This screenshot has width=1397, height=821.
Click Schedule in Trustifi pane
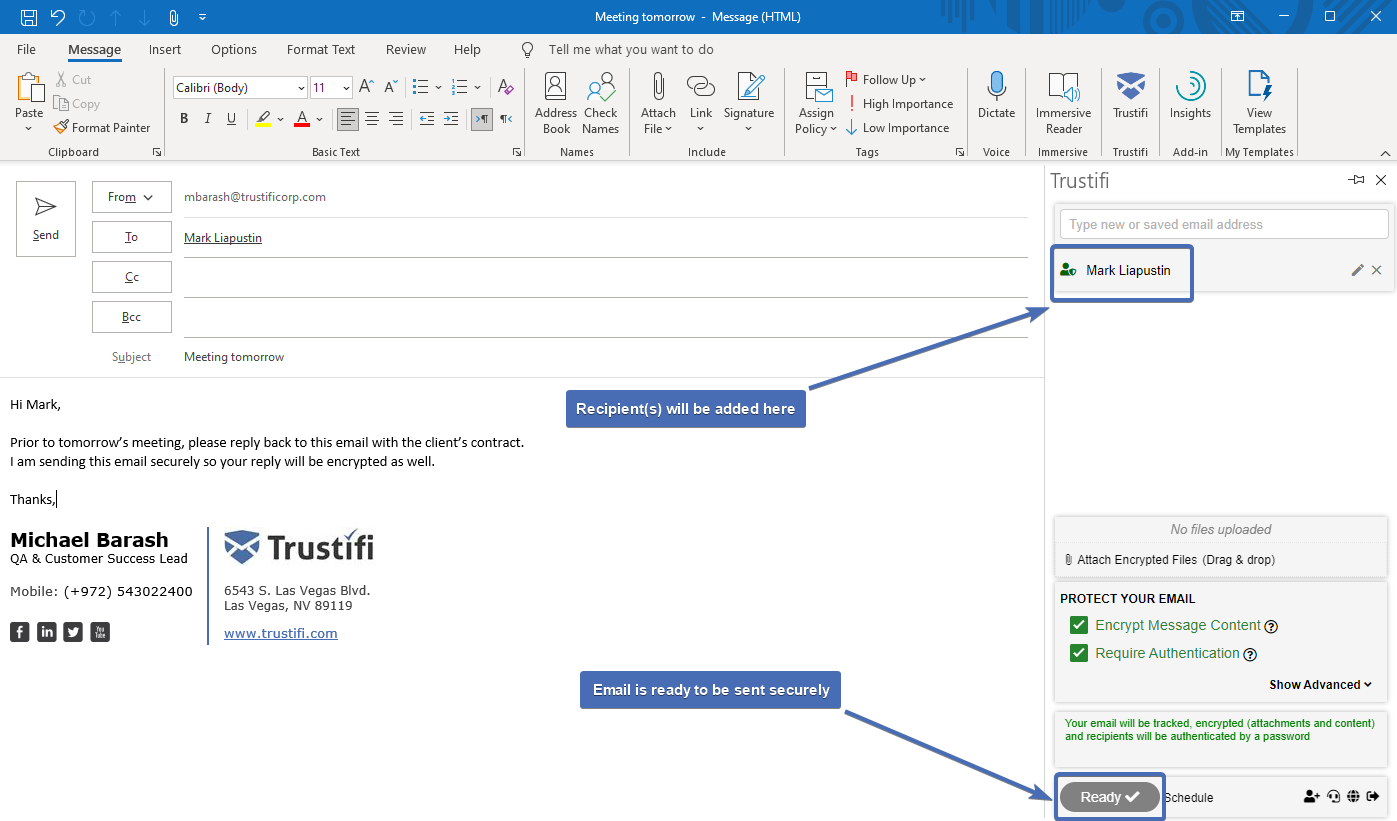(1189, 798)
